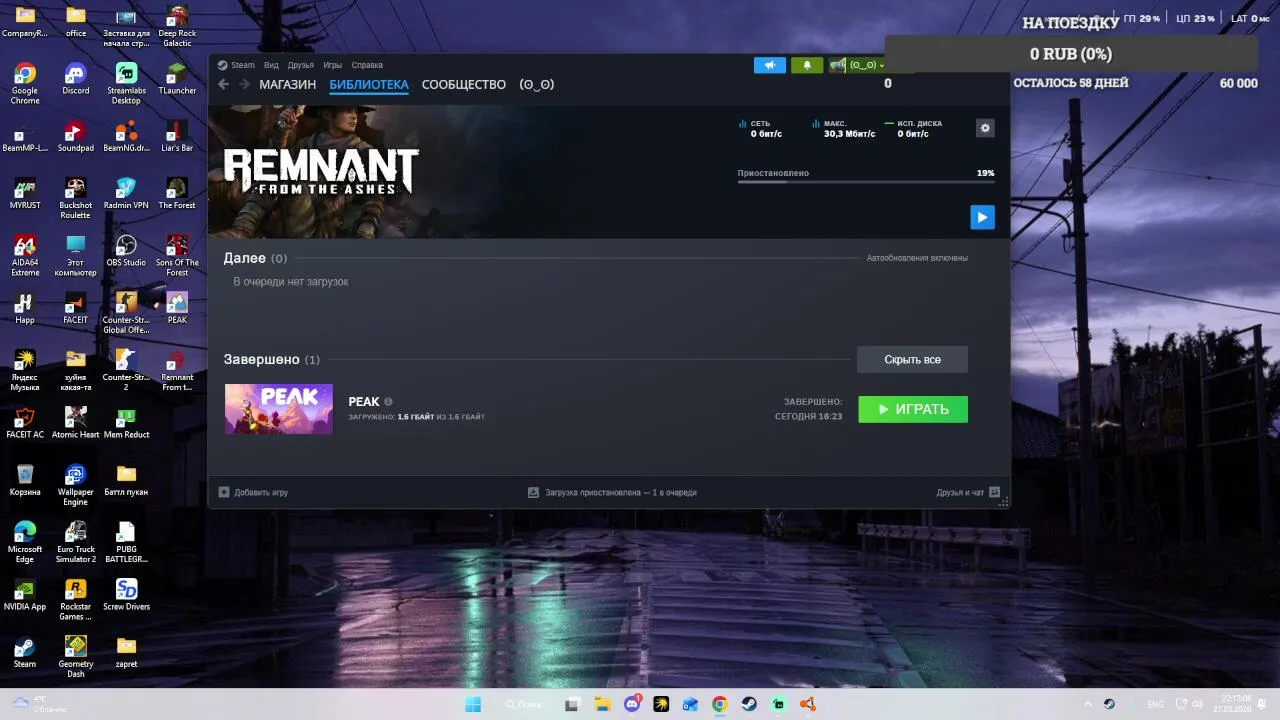Click the info icon next to PEAK
This screenshot has height=720, width=1280.
click(388, 402)
